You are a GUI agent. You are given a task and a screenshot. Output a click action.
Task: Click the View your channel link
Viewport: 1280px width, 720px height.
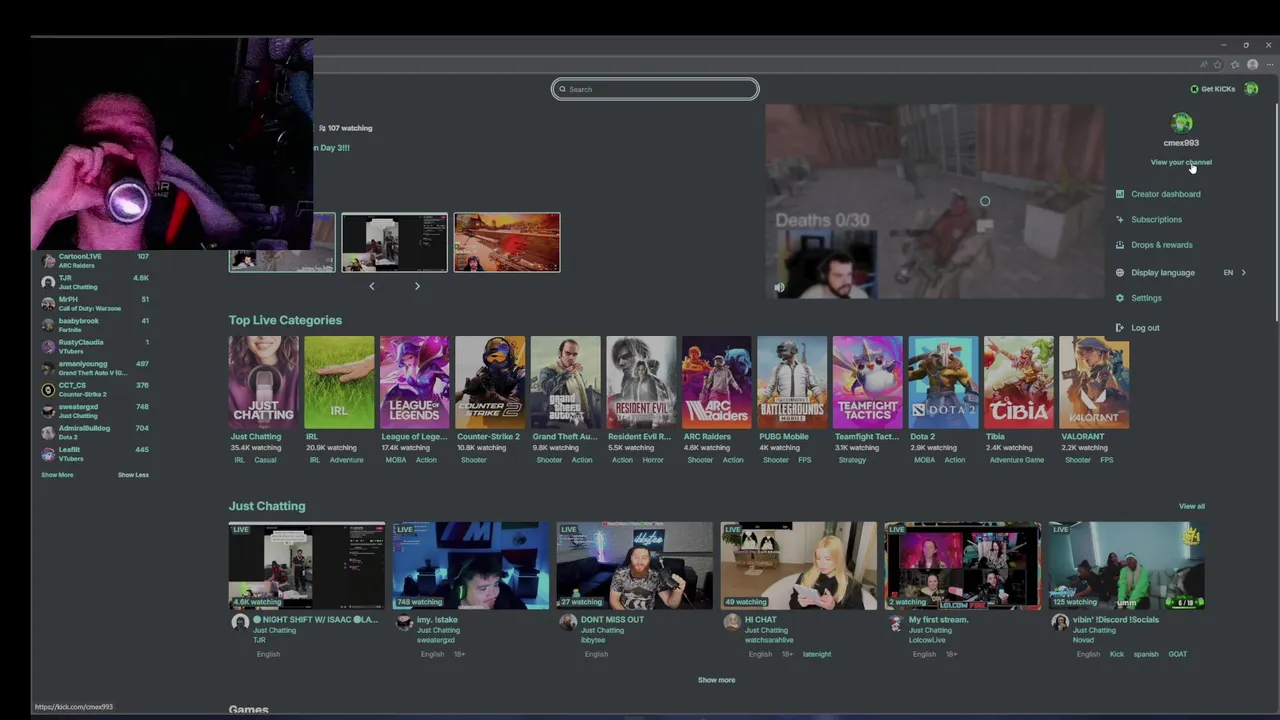[x=1181, y=162]
